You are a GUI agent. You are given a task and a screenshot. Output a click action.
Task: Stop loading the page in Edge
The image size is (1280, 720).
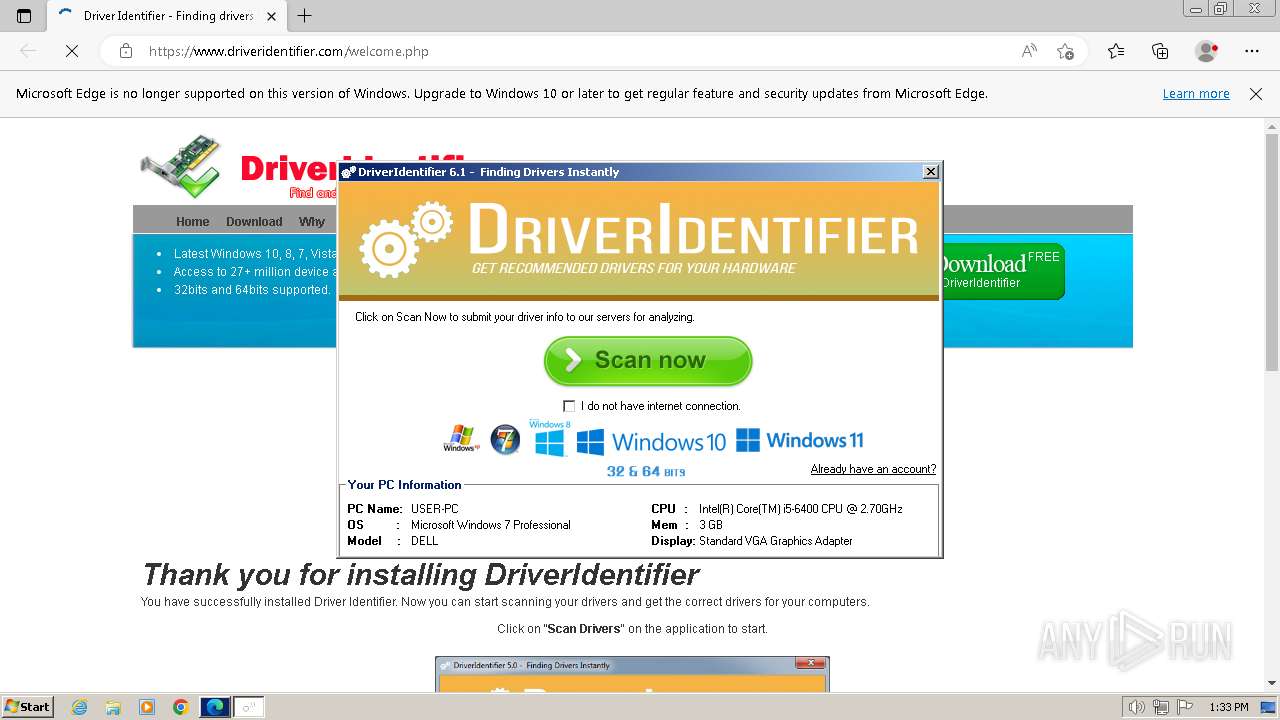tap(72, 51)
